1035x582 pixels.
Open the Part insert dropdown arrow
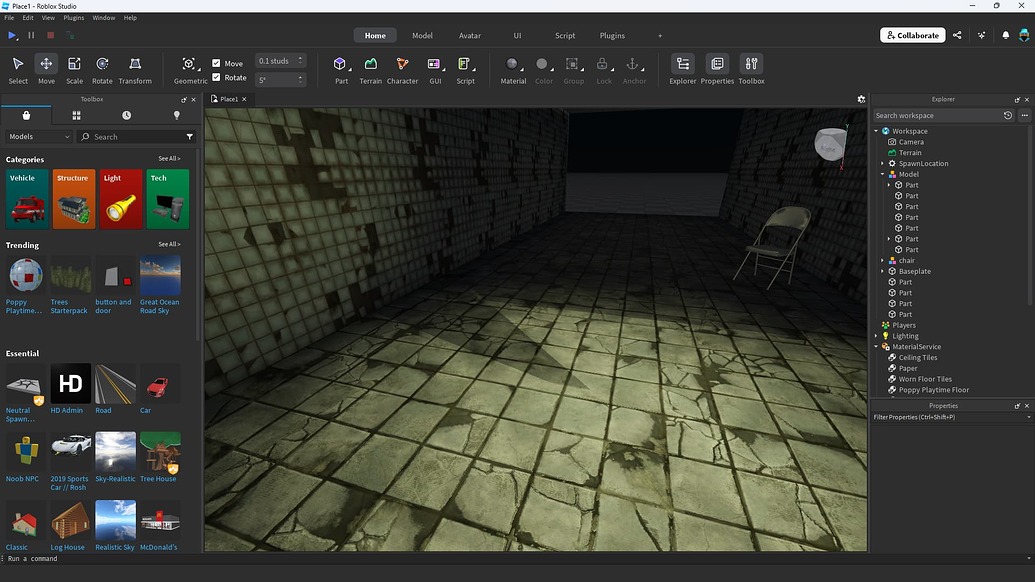[x=350, y=69]
